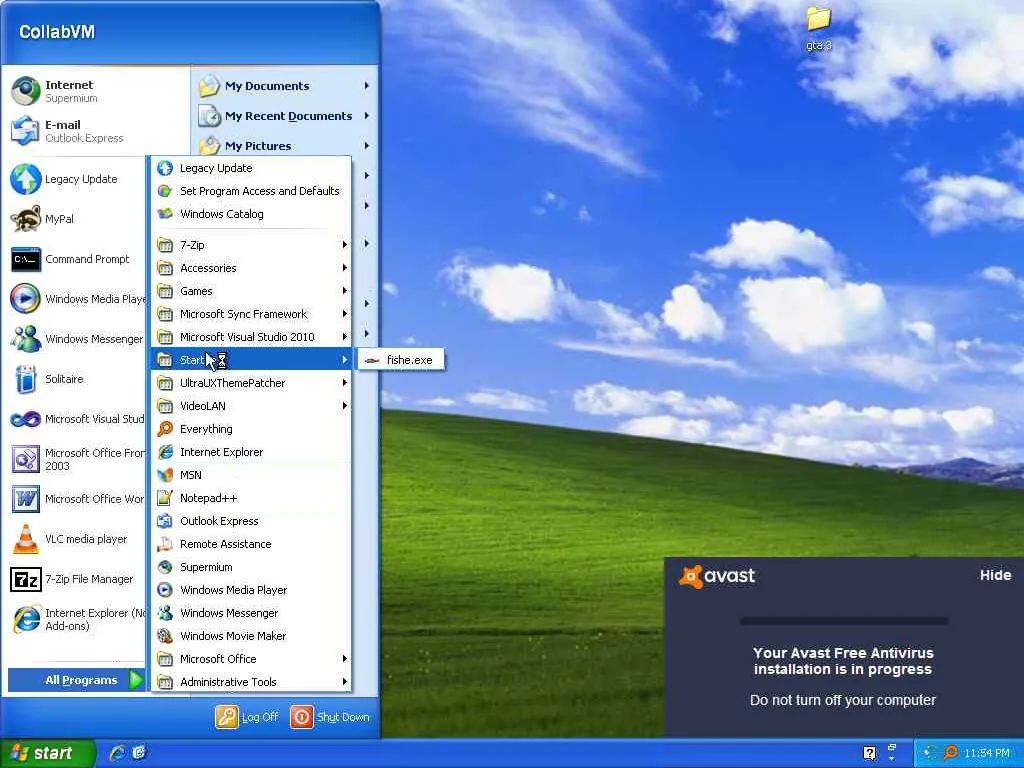Image resolution: width=1024 pixels, height=768 pixels.
Task: Click the Log Off button
Action: 248,717
